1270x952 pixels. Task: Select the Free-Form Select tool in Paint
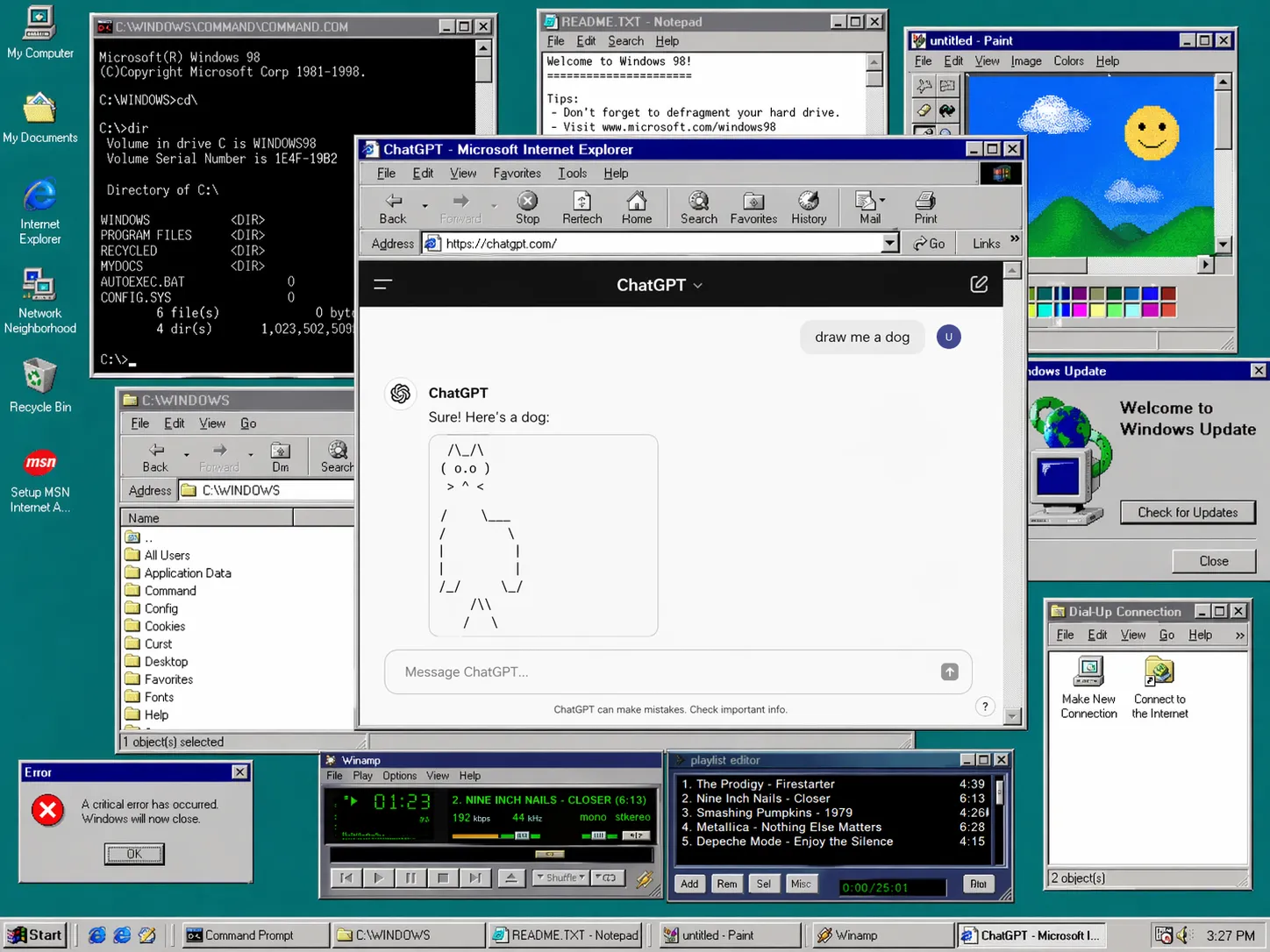tap(924, 86)
